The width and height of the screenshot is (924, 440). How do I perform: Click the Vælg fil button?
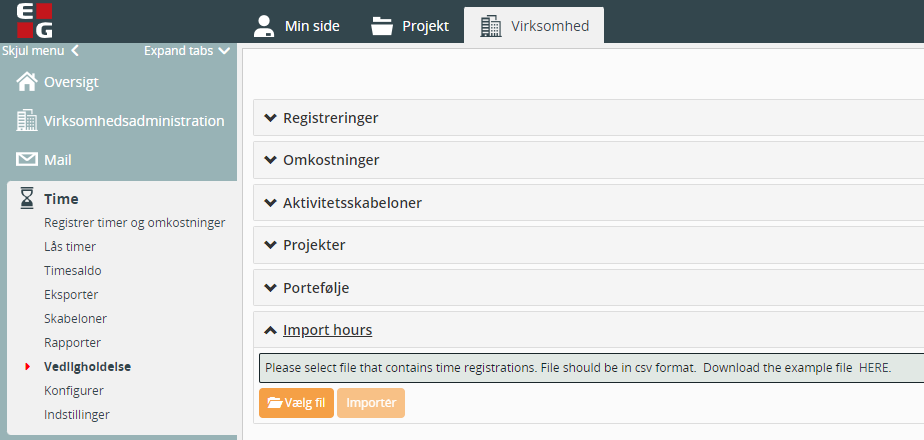click(x=296, y=403)
